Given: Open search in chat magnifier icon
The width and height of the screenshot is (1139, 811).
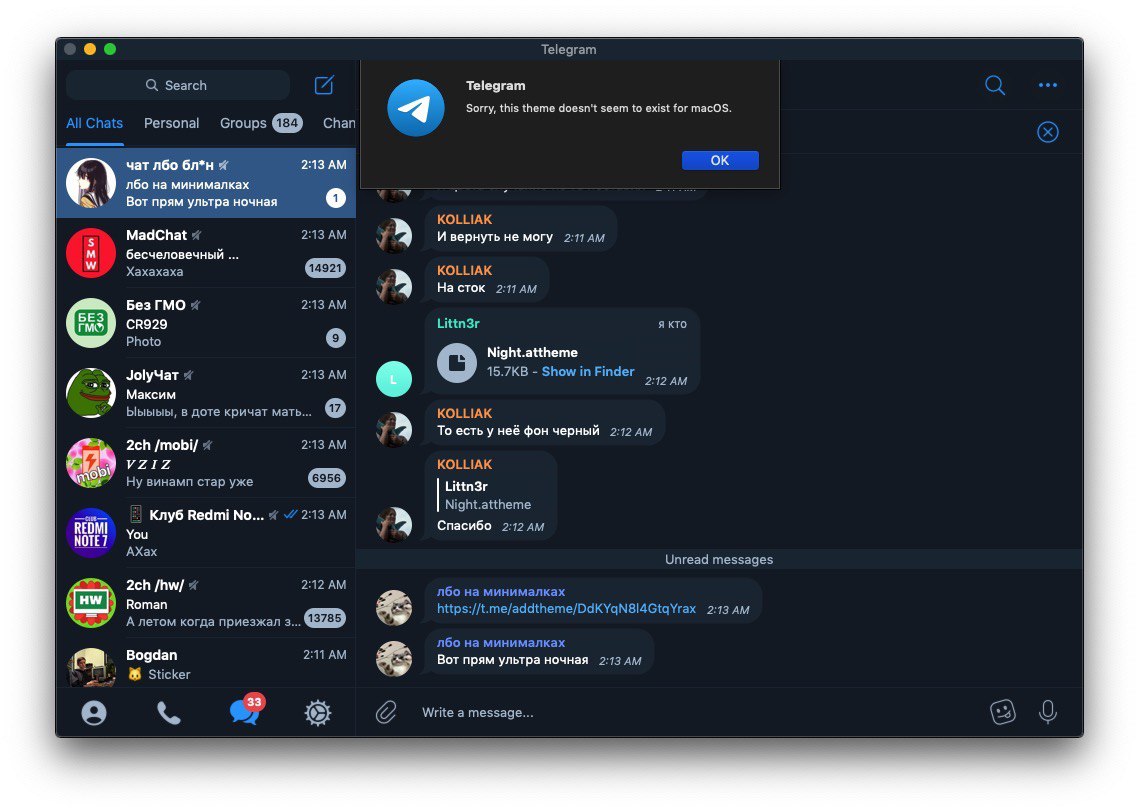Looking at the screenshot, I should 994,85.
